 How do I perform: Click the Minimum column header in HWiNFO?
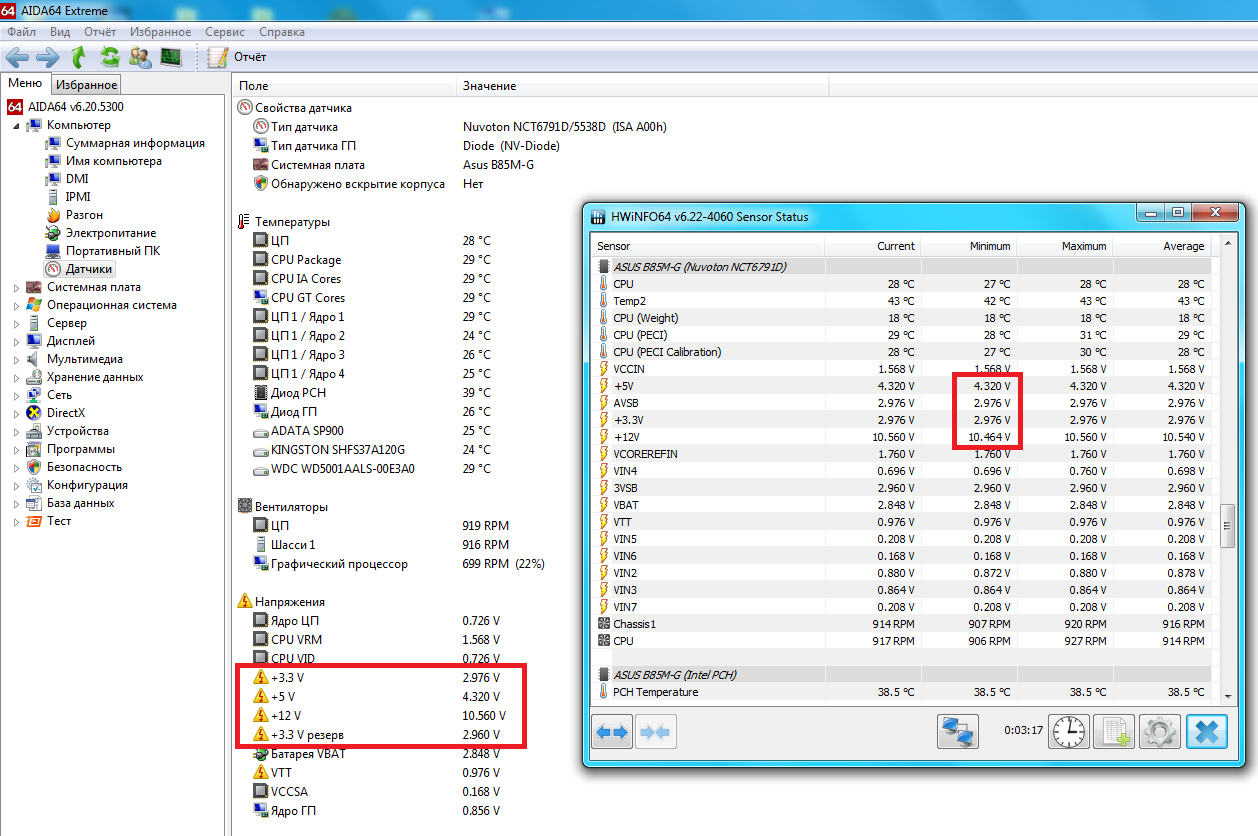pos(989,246)
